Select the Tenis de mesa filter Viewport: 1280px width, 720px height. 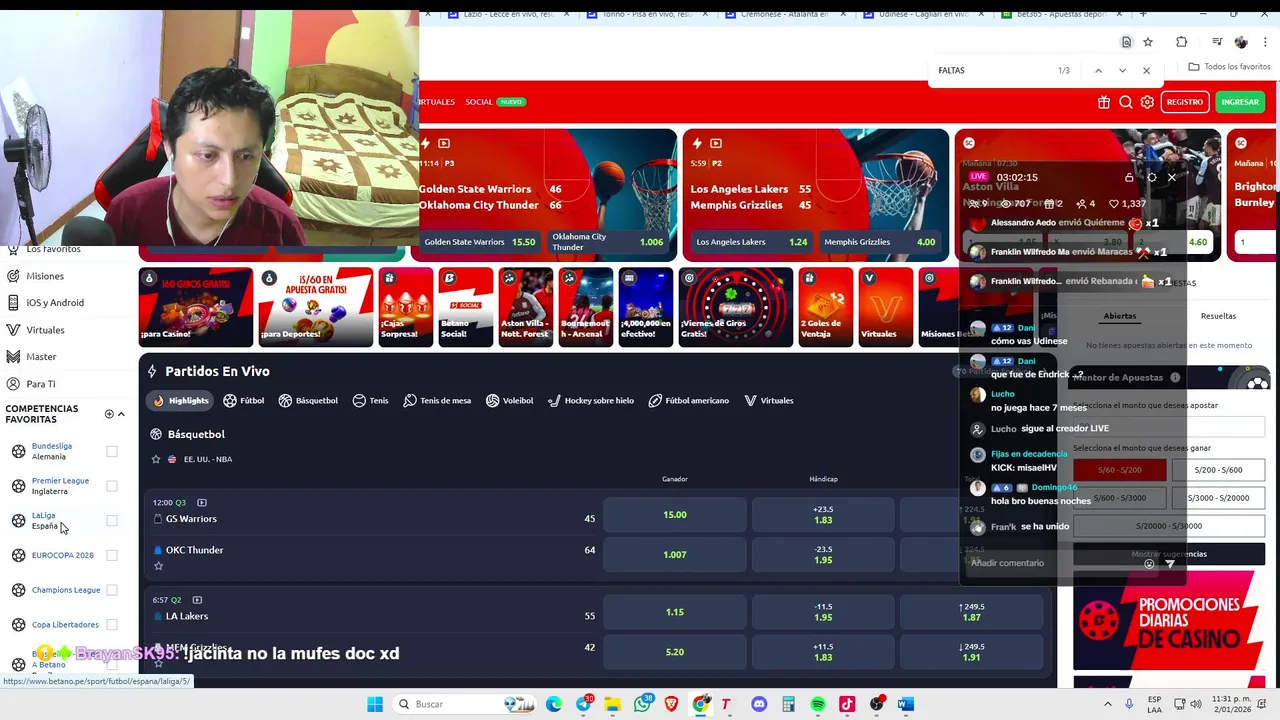click(437, 401)
